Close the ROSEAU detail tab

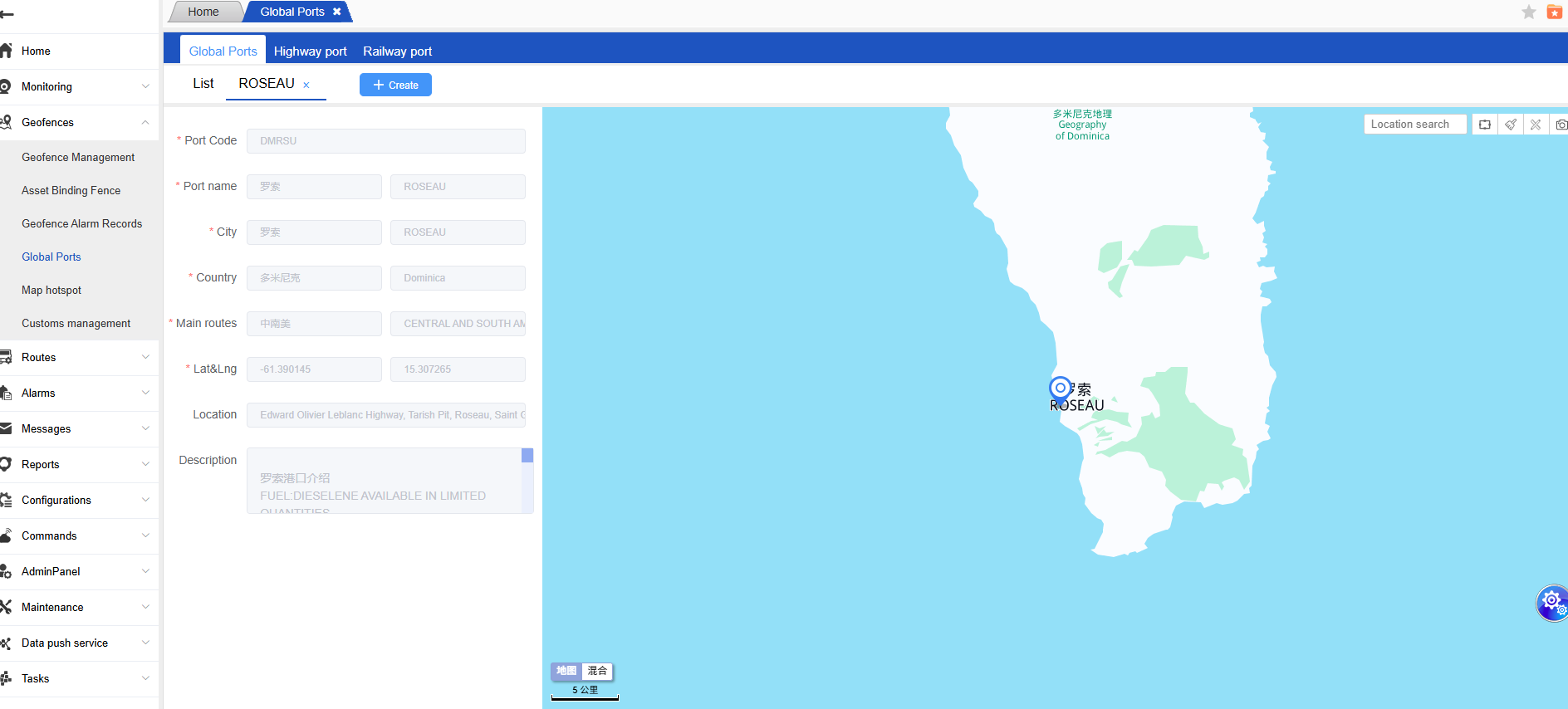point(306,85)
